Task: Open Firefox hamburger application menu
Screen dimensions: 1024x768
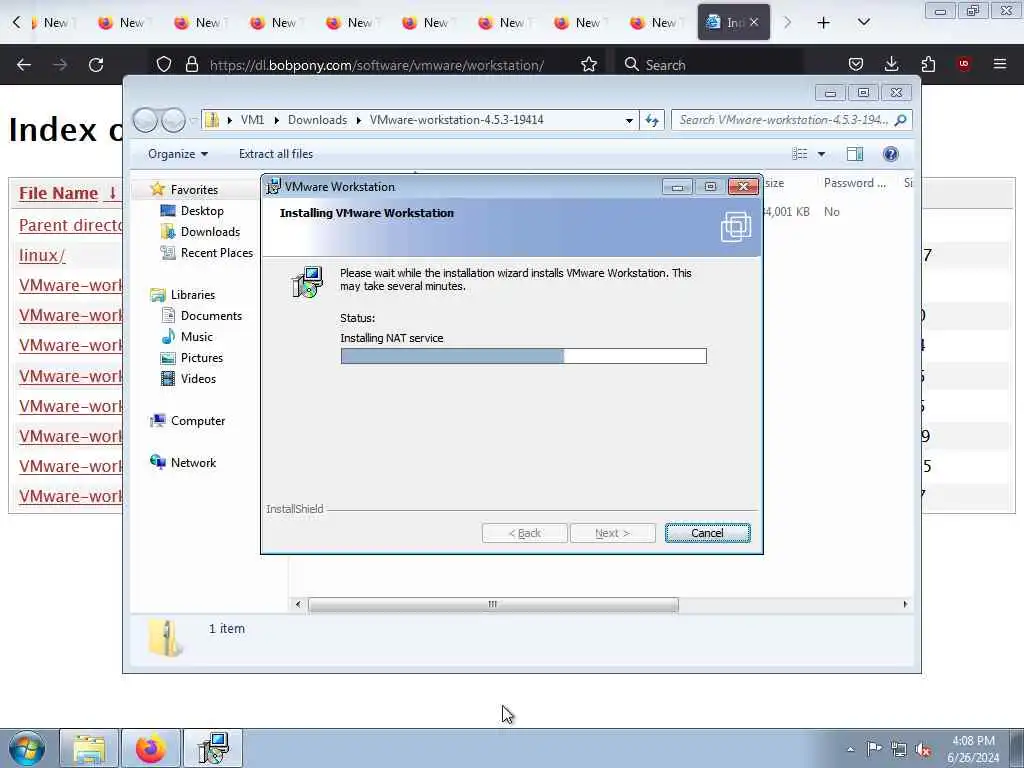Action: pyautogui.click(x=999, y=64)
